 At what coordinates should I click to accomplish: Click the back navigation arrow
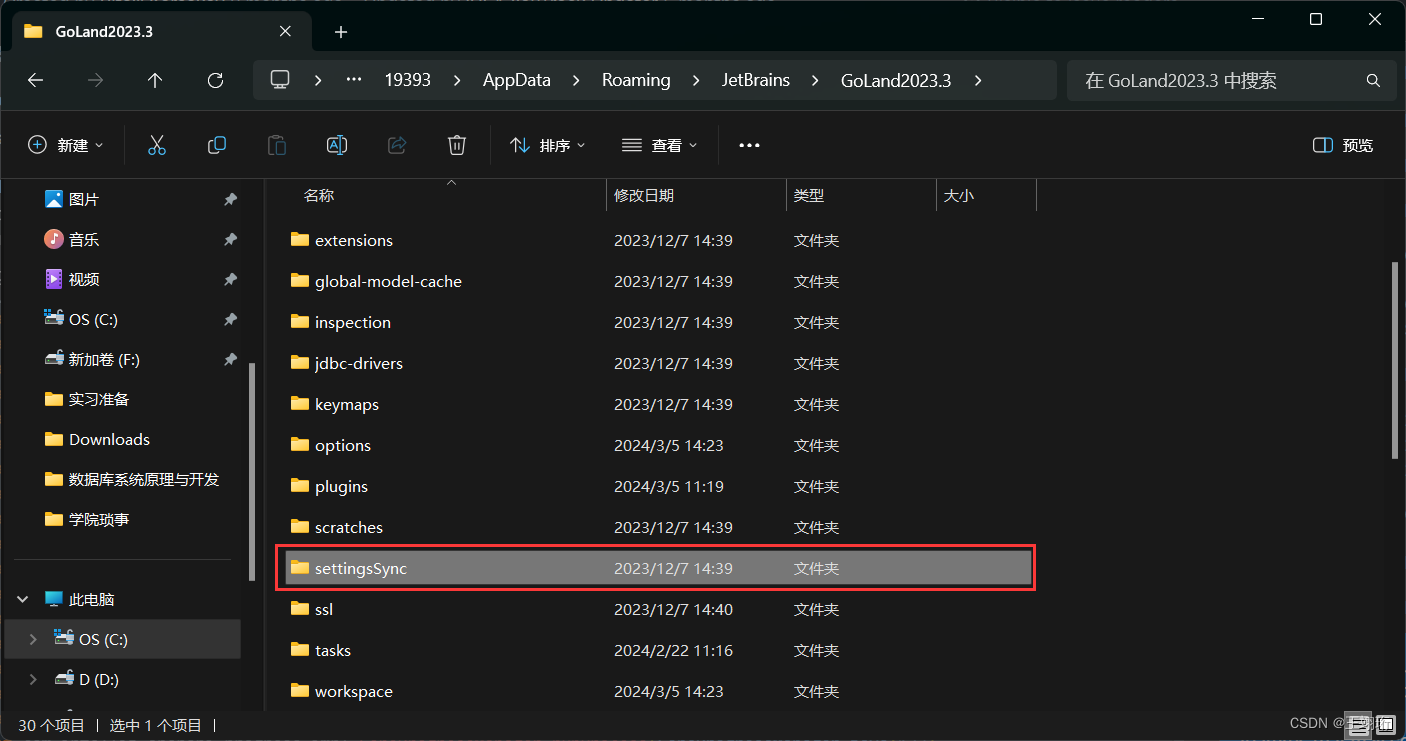pyautogui.click(x=36, y=80)
